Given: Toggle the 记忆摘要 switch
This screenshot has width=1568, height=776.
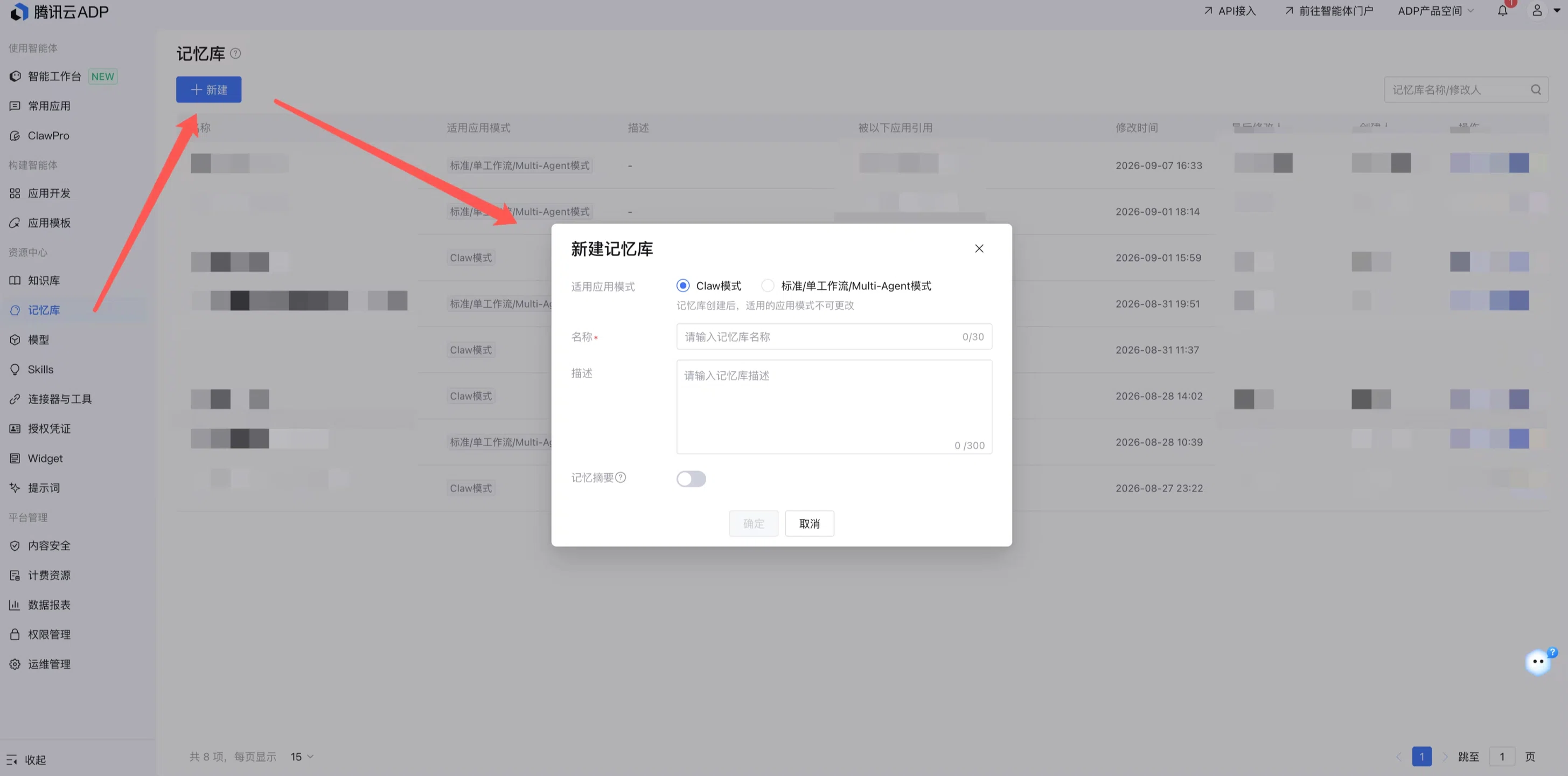Looking at the screenshot, I should (x=691, y=479).
